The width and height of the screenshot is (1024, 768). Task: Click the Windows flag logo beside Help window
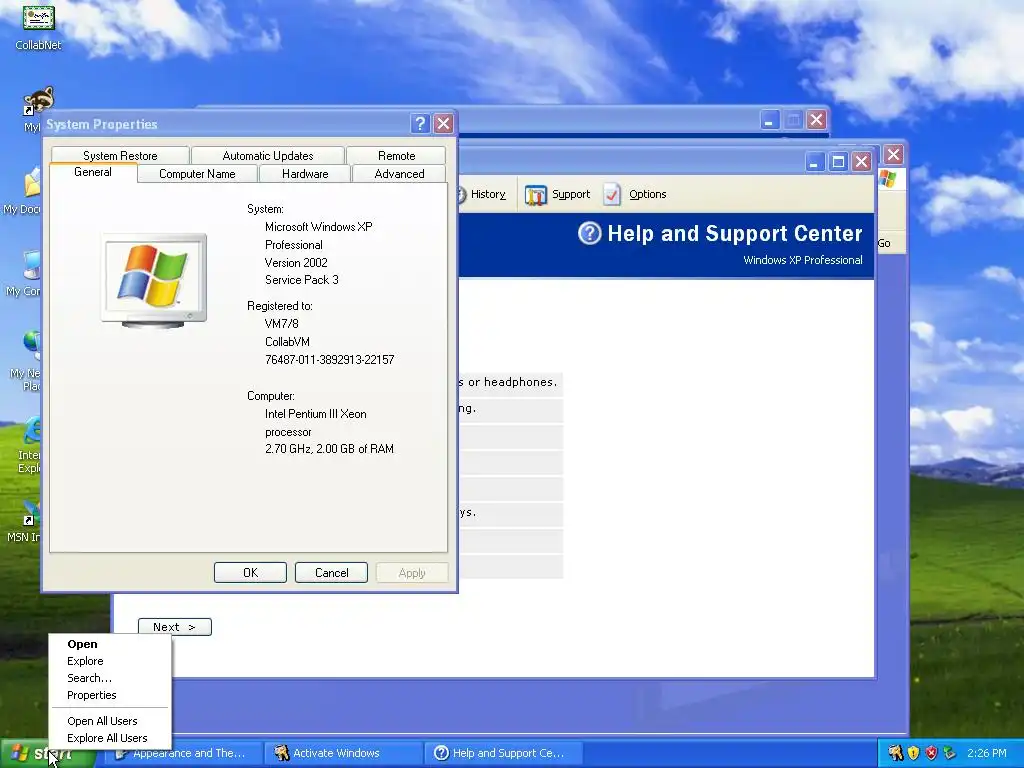pos(887,178)
